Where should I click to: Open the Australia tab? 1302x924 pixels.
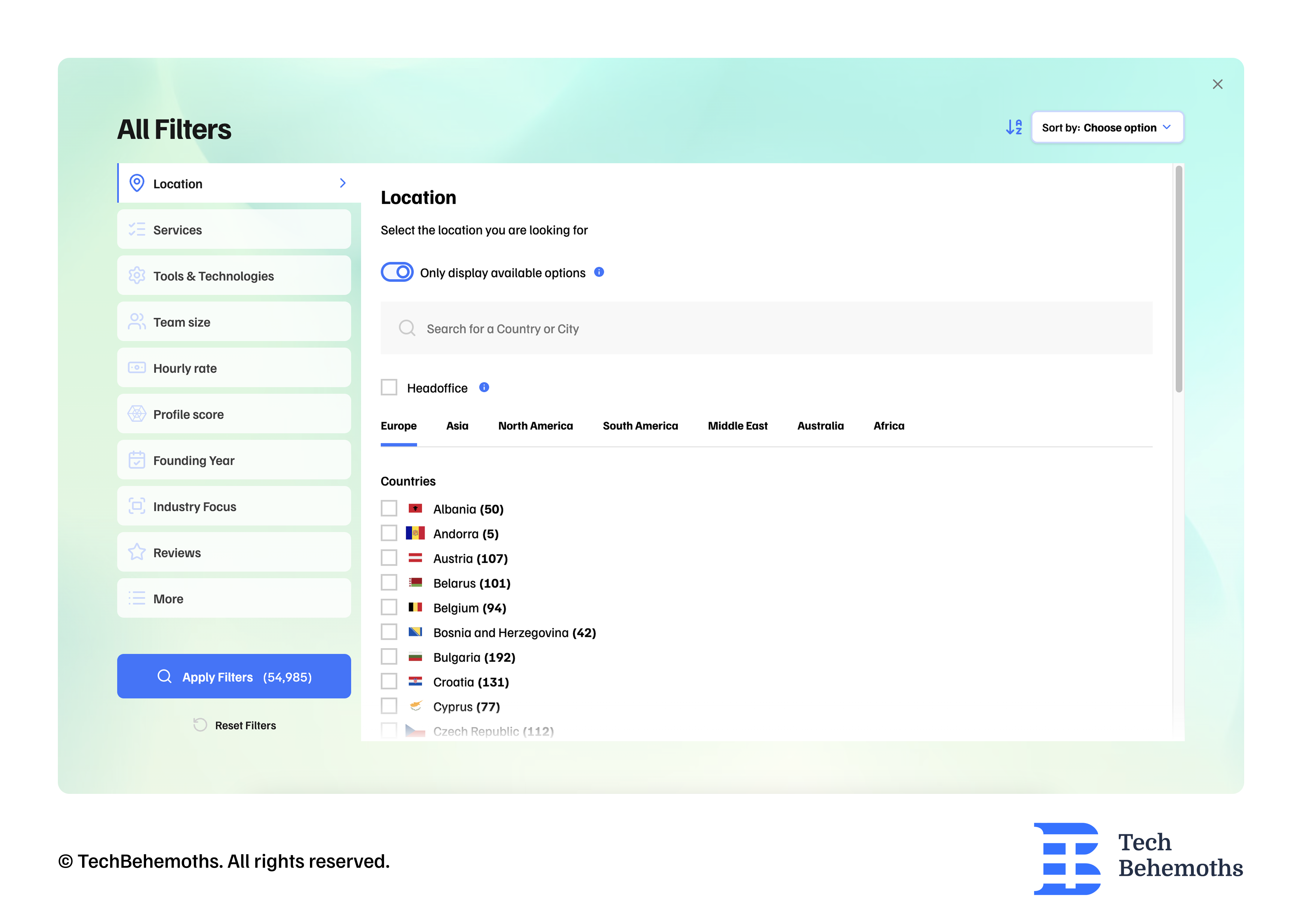821,425
